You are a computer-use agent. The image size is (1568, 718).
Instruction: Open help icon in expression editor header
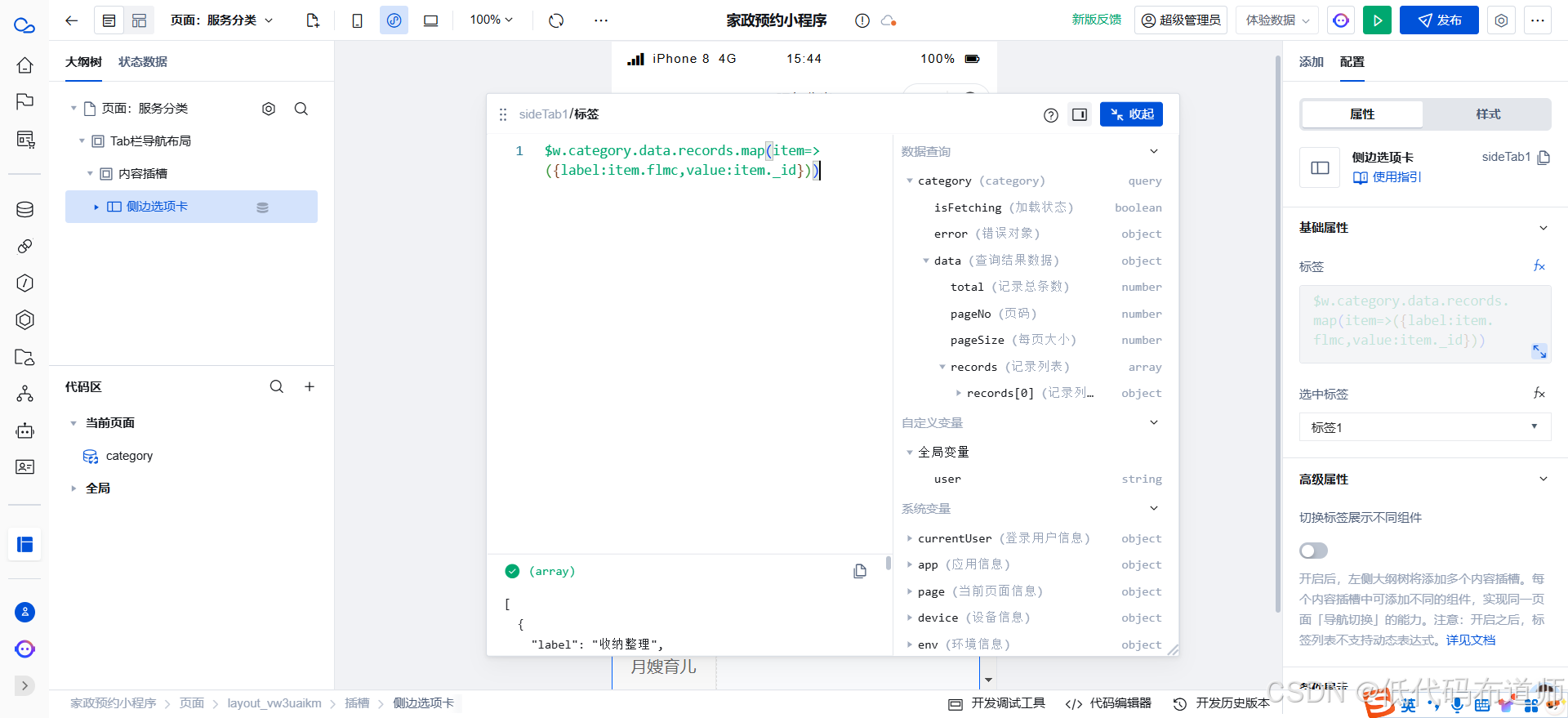[1051, 115]
